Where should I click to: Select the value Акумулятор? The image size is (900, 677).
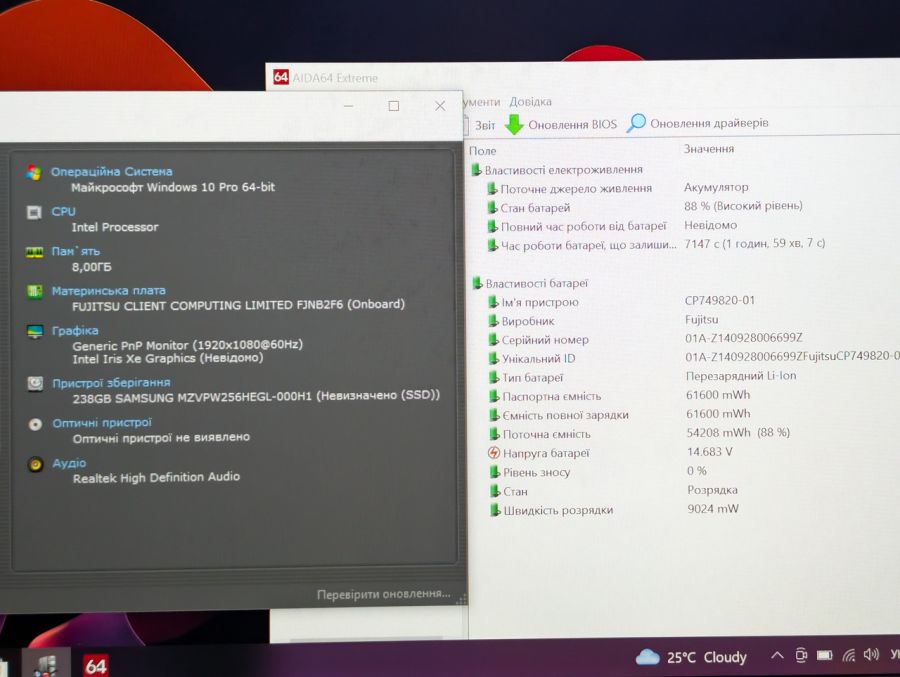point(716,187)
